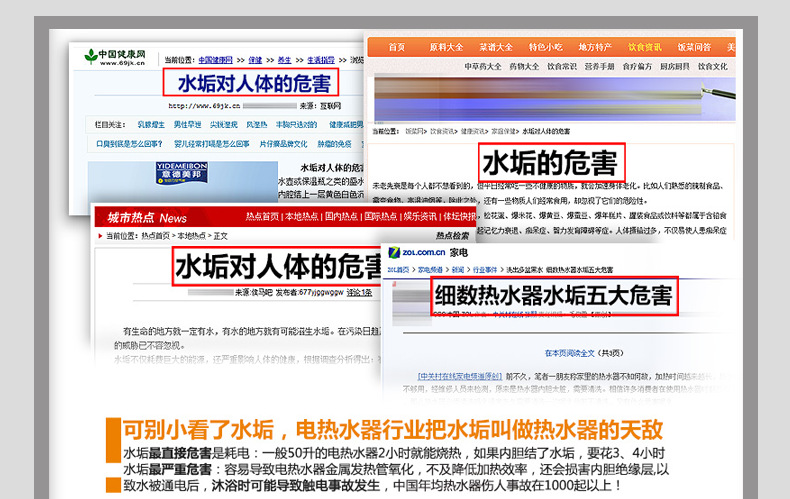This screenshot has height=499, width=790.
Task: Click the 家电 label beside the ZOL logo
Action: (458, 253)
